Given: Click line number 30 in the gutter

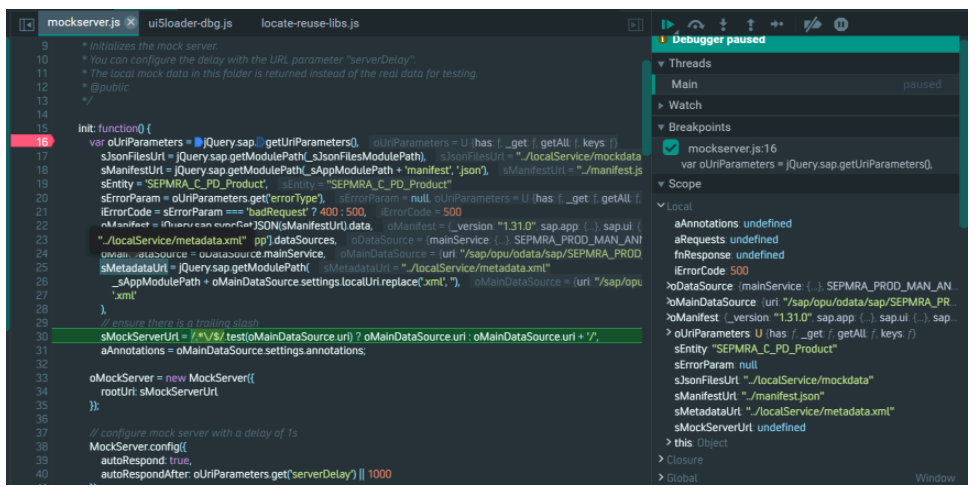Looking at the screenshot, I should [x=42, y=337].
